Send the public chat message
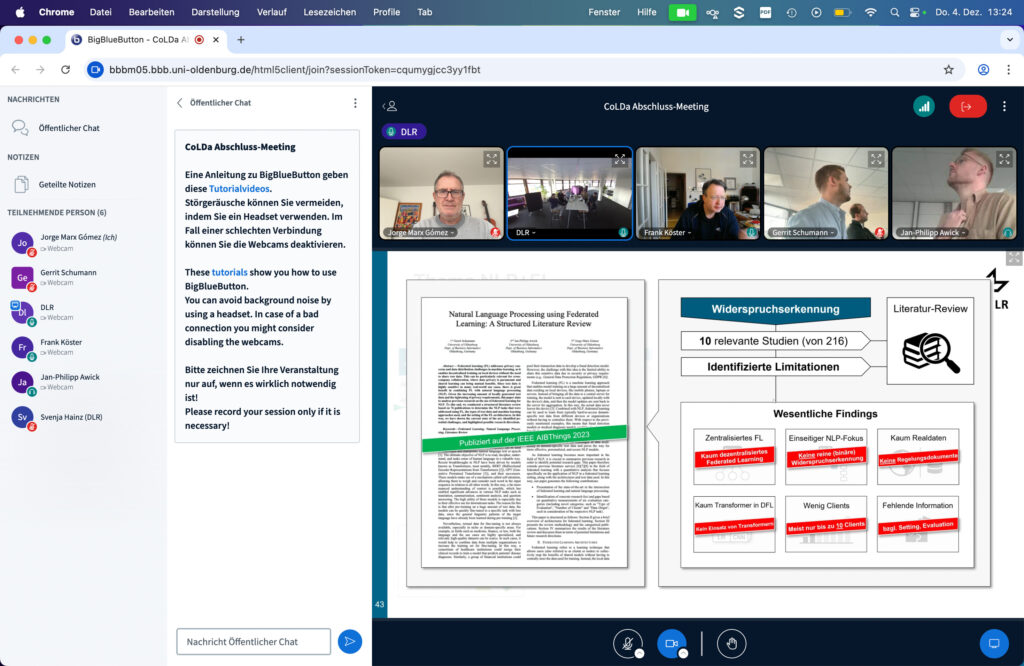This screenshot has width=1024, height=666. coord(349,641)
